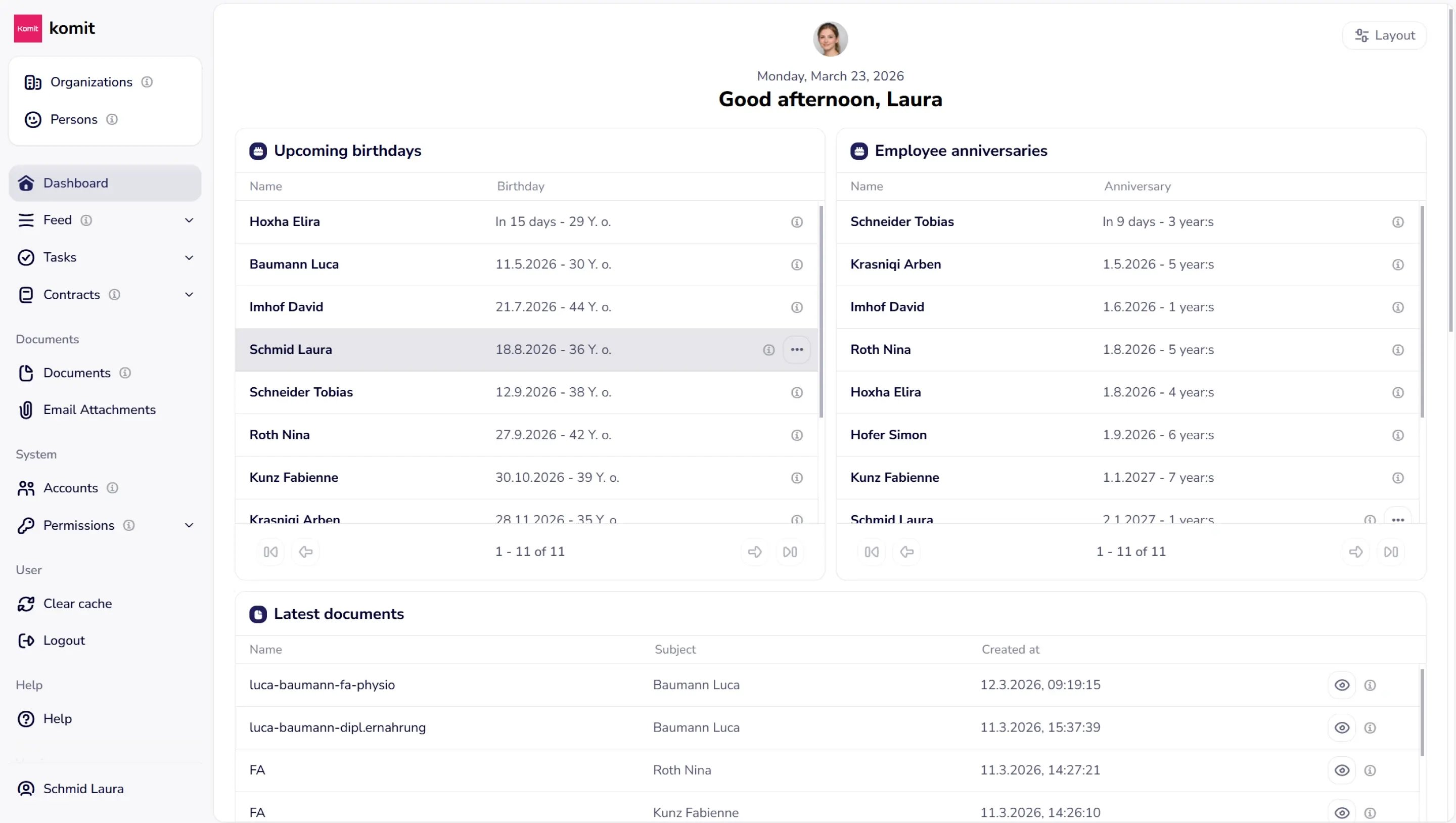Click info icon beside Accounts
1456x823 pixels.
click(x=112, y=488)
